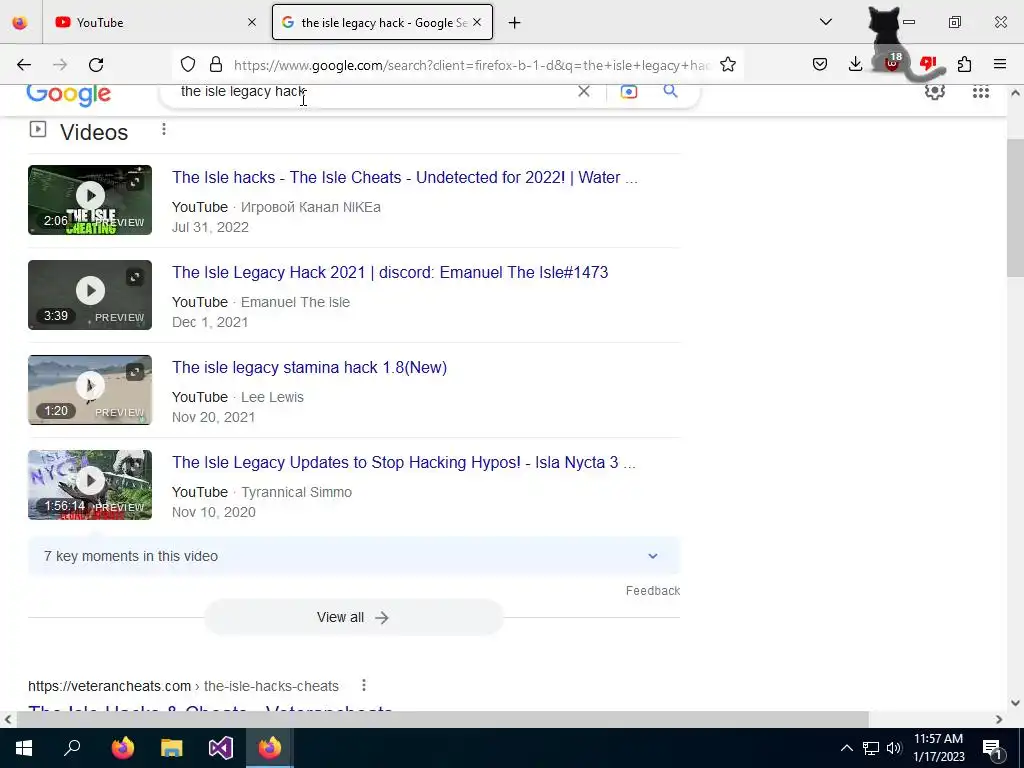Open the Firefox downloads panel
This screenshot has height=768, width=1024.
pyautogui.click(x=855, y=65)
